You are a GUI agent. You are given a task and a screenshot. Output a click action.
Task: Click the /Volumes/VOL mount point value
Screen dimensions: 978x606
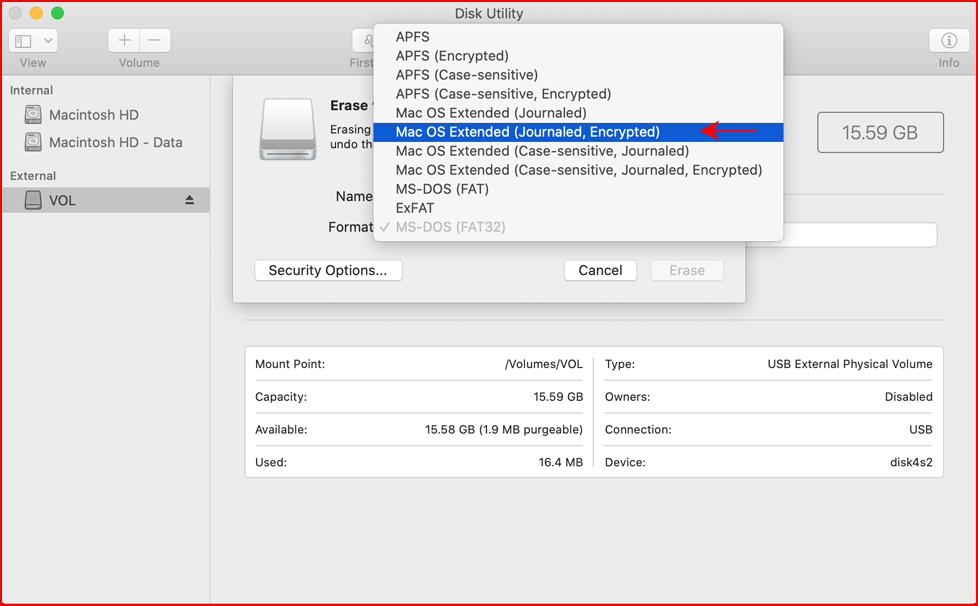[543, 364]
